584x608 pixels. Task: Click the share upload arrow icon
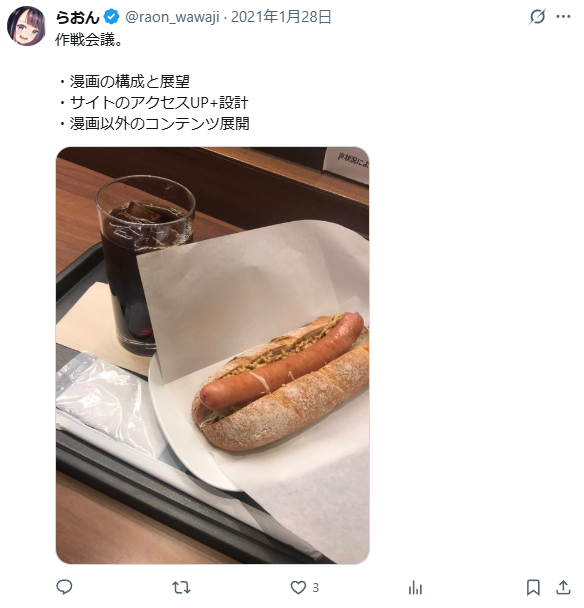coord(563,587)
